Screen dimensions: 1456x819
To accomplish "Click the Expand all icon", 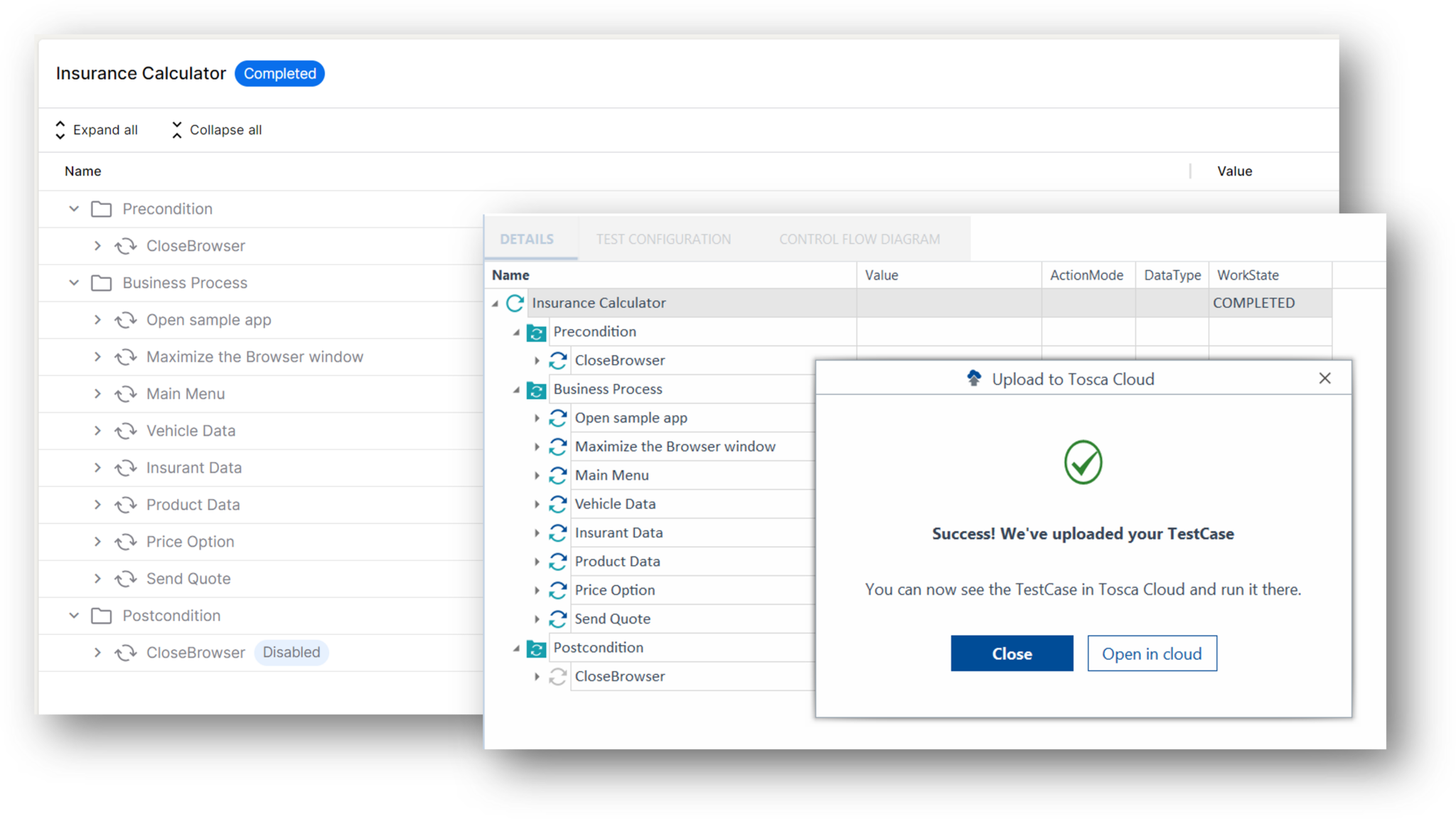I will [x=60, y=129].
